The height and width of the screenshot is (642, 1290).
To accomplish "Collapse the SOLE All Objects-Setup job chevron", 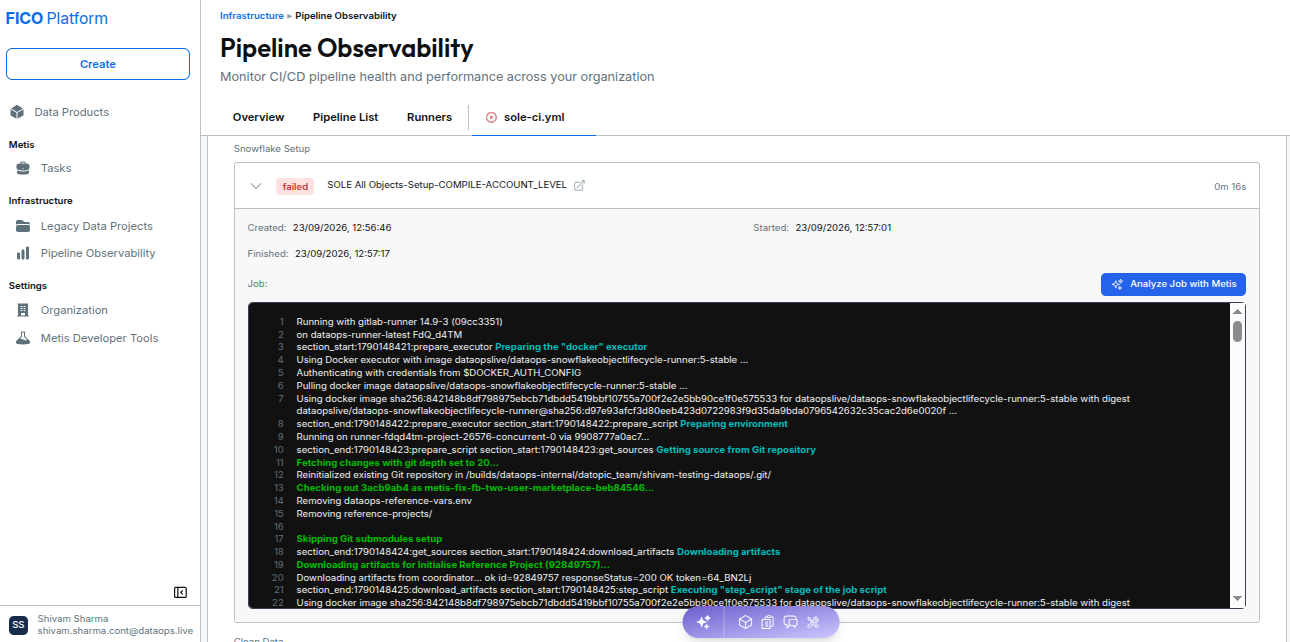I will (x=256, y=186).
